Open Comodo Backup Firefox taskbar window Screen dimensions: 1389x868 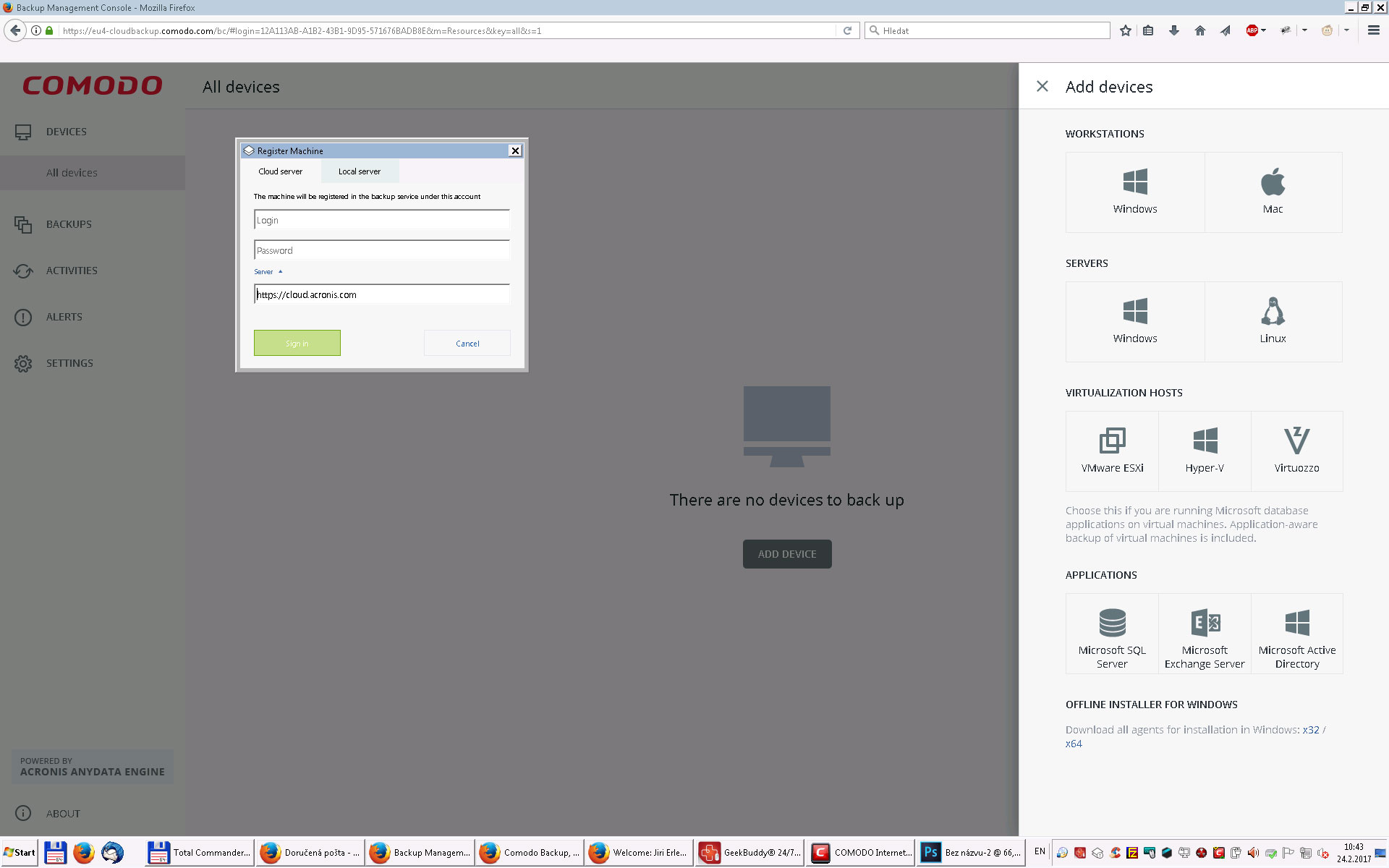point(530,853)
